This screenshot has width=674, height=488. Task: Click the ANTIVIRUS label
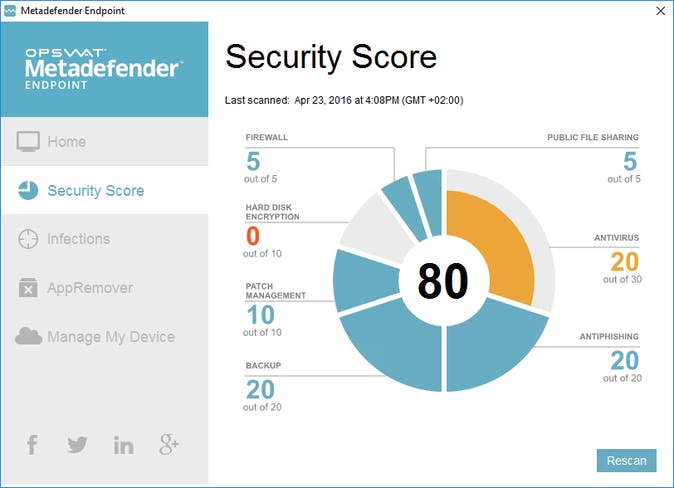[616, 238]
